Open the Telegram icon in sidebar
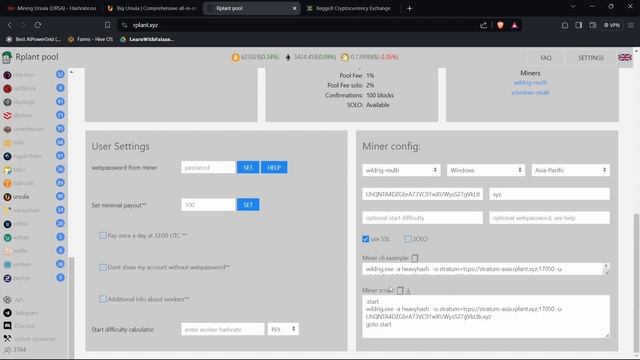640x360 pixels. pos(7,313)
